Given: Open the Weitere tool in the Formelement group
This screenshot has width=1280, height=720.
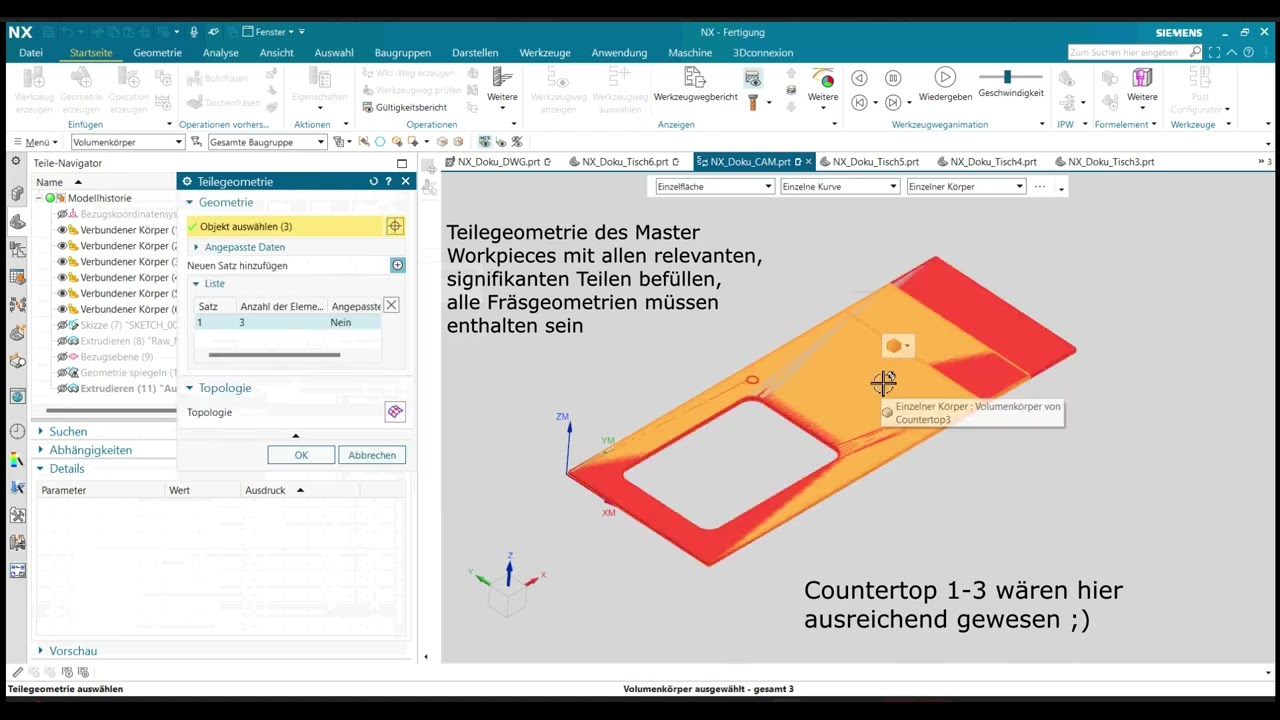Looking at the screenshot, I should 1142,84.
